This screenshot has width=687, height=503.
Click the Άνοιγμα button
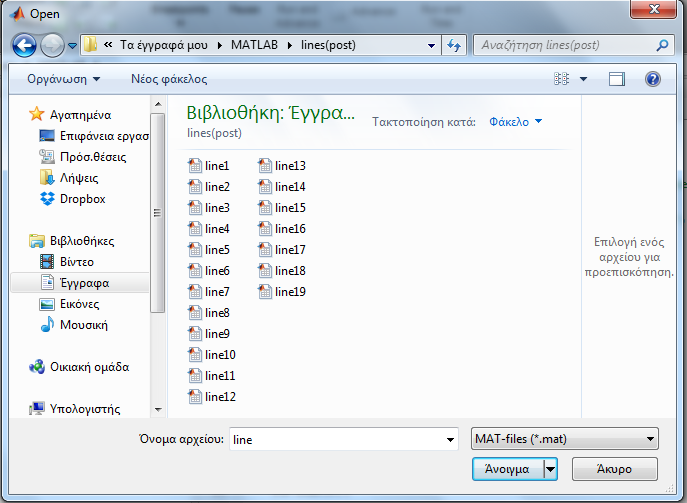tap(507, 469)
